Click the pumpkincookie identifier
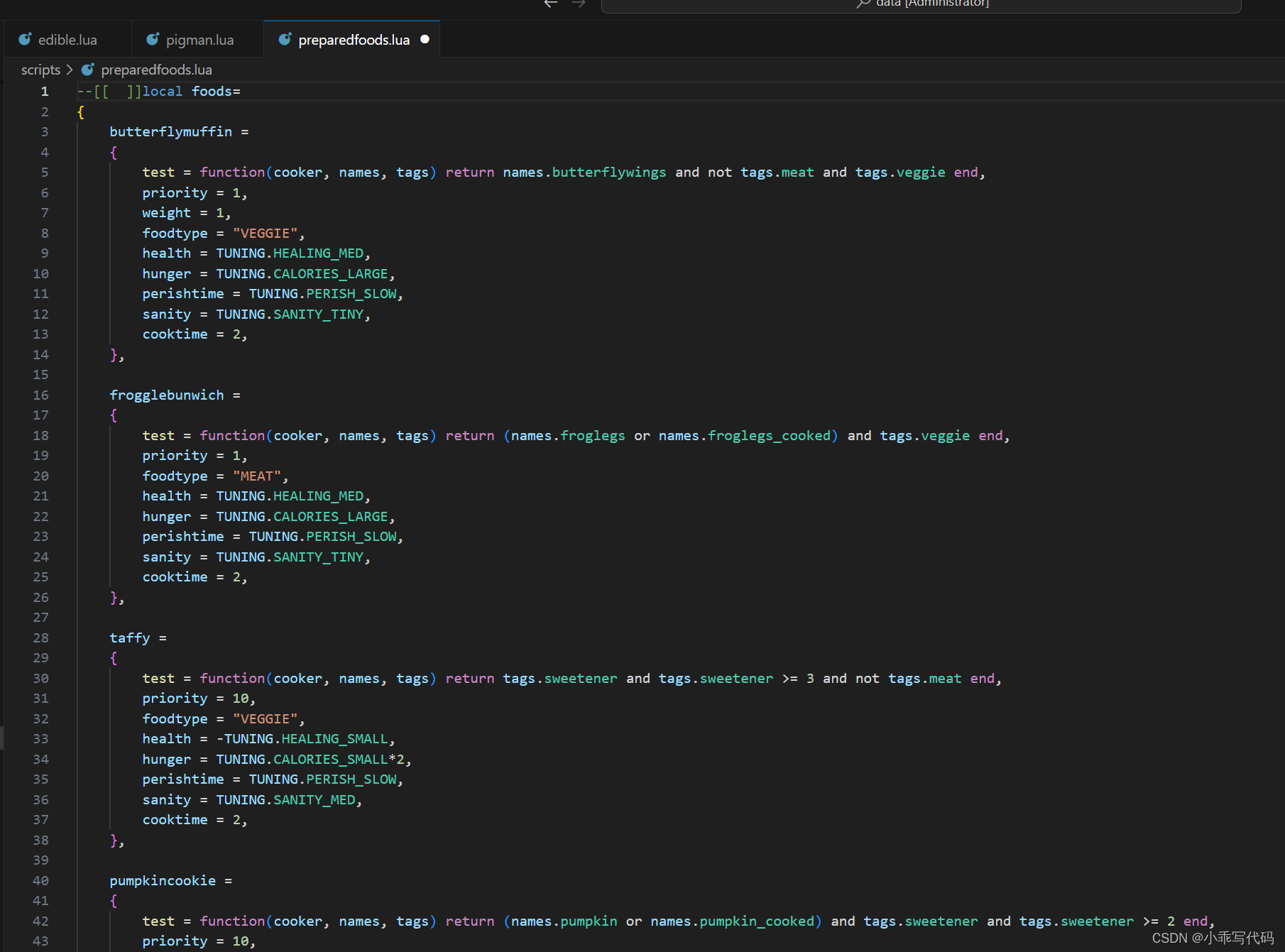Screen dimensions: 1285x952 163,881
